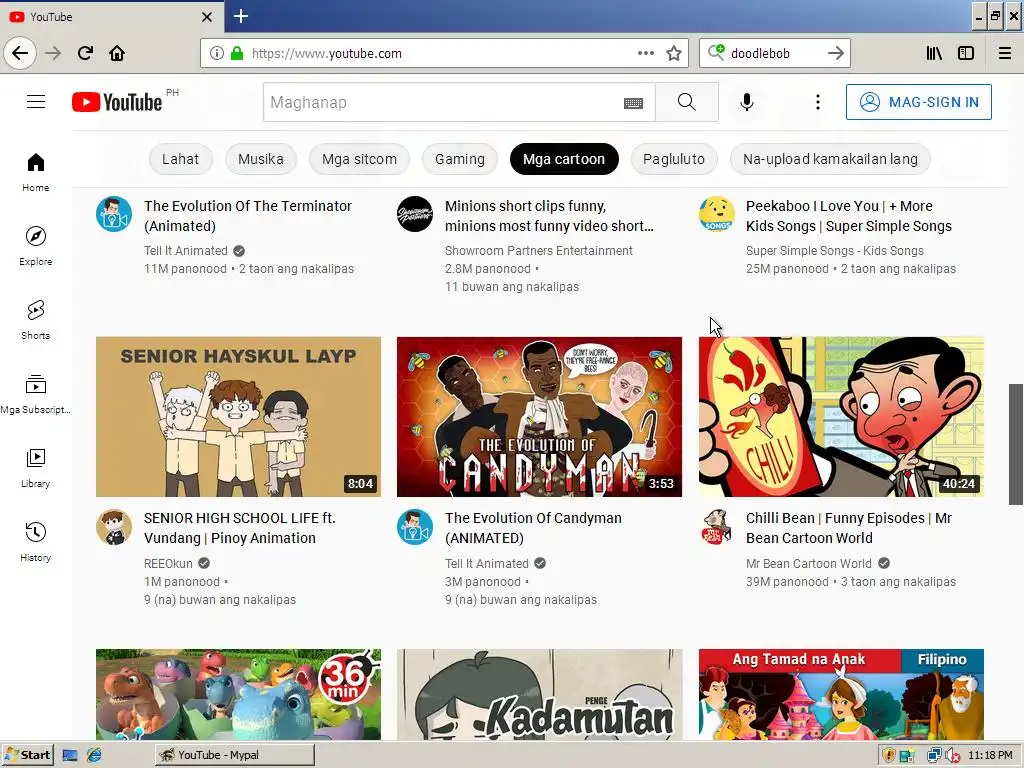
Task: Open Shorts in the sidebar
Action: tap(35, 320)
